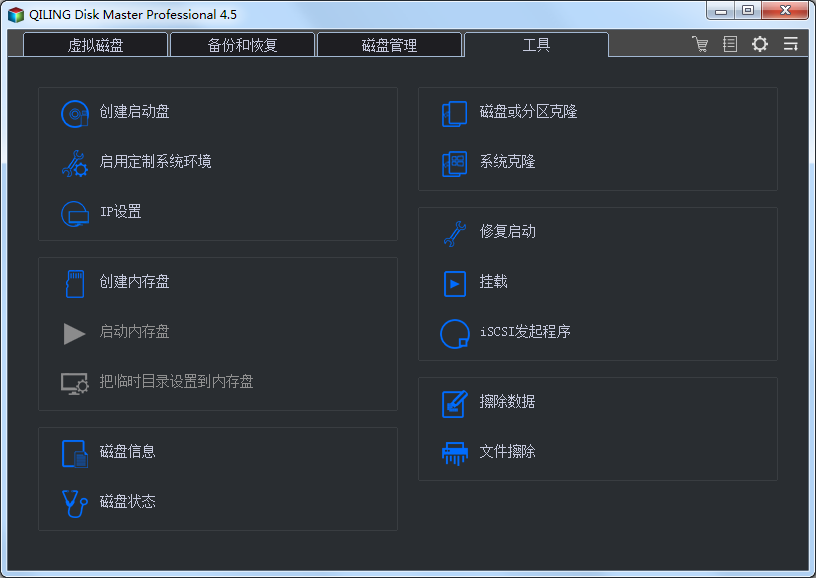Click the 擦除数据 label
This screenshot has height=578, width=816.
pos(507,402)
